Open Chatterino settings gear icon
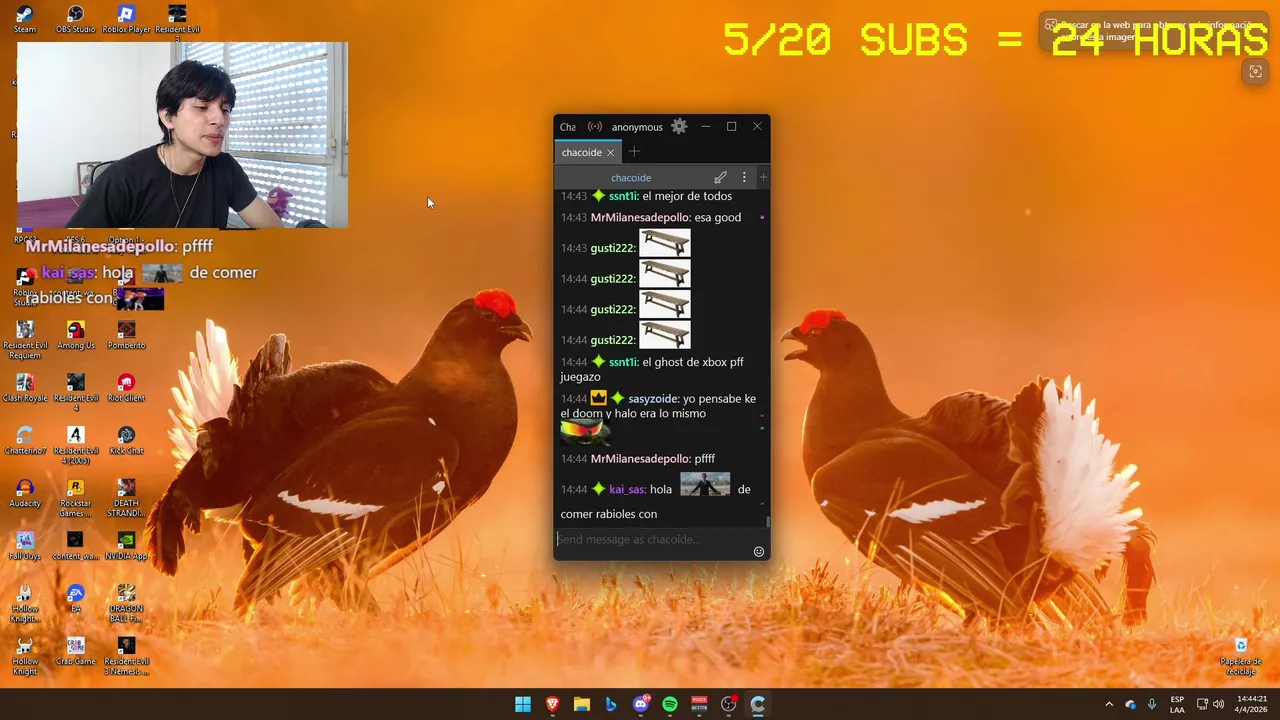Screen dimensions: 1280x720 coord(679,126)
